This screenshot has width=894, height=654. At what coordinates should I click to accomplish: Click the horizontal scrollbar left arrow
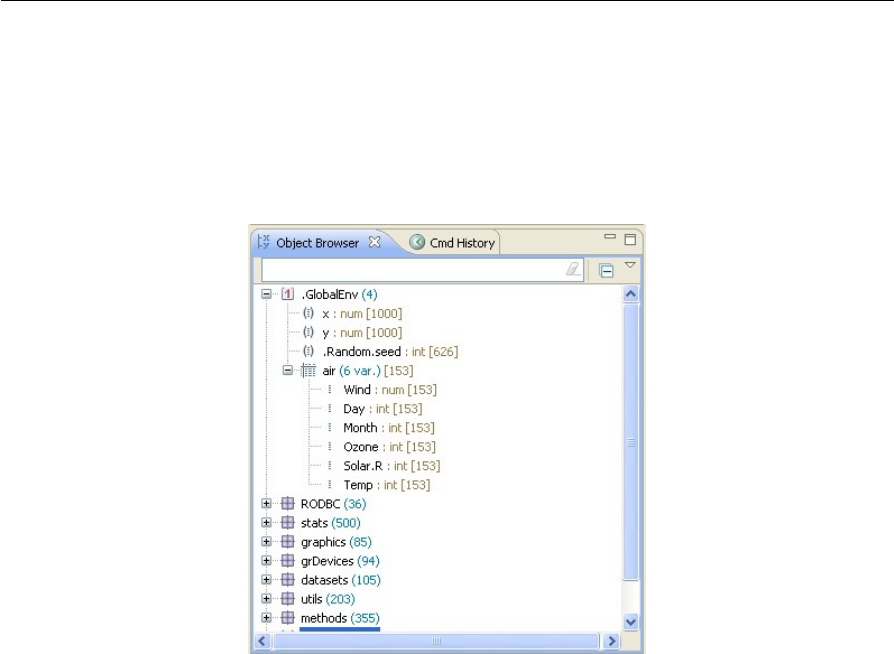click(x=262, y=641)
